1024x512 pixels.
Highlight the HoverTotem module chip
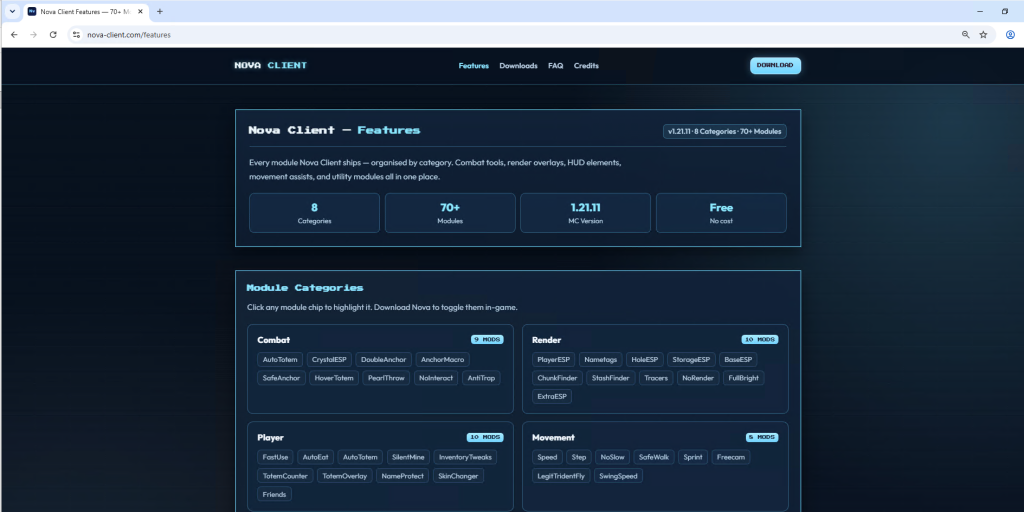point(334,378)
